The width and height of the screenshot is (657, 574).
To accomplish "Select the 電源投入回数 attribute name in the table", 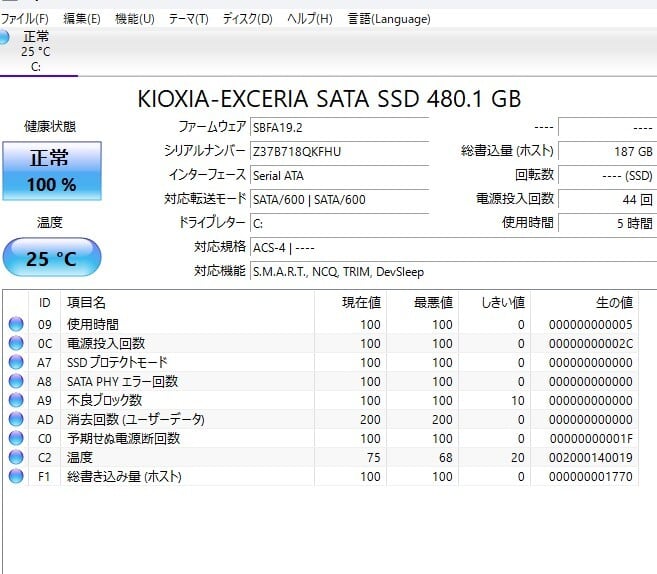I will pos(106,344).
